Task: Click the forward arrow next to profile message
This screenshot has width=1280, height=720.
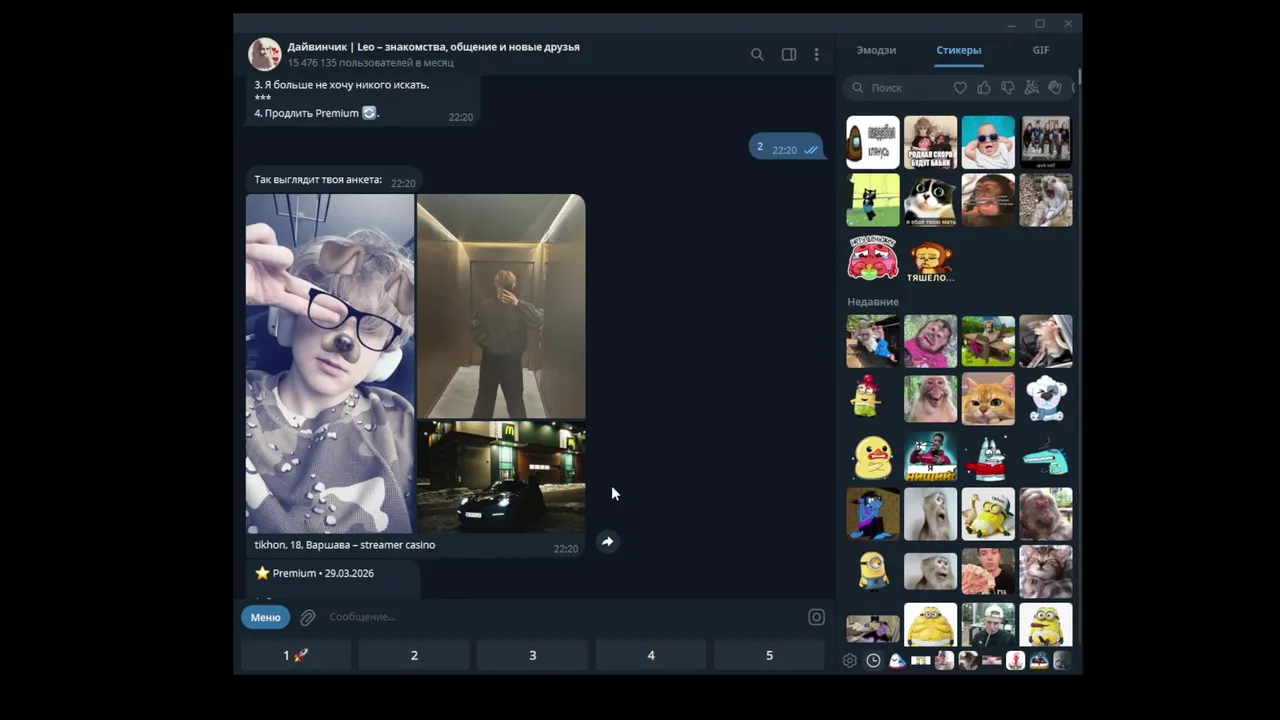Action: [x=607, y=542]
